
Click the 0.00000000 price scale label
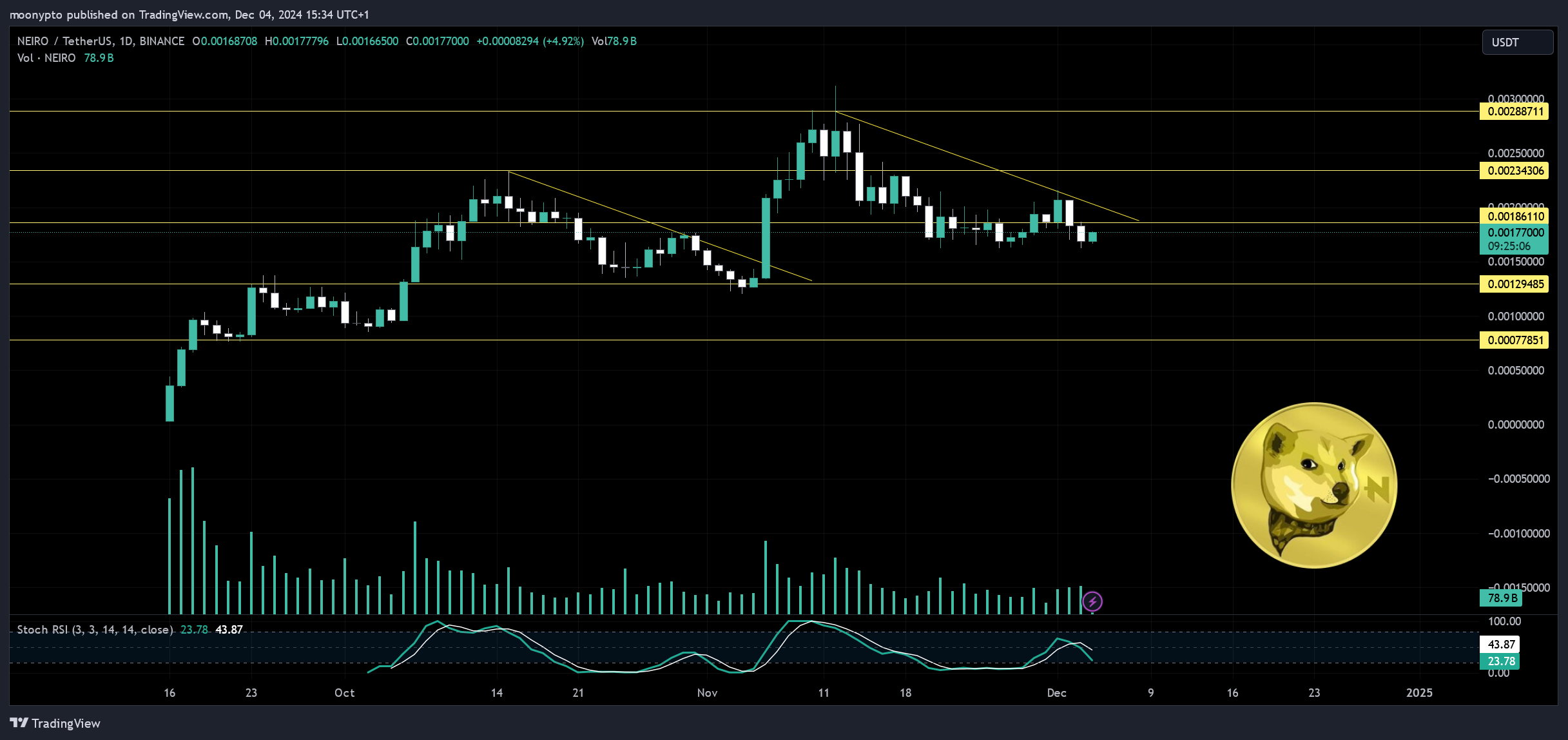1516,425
